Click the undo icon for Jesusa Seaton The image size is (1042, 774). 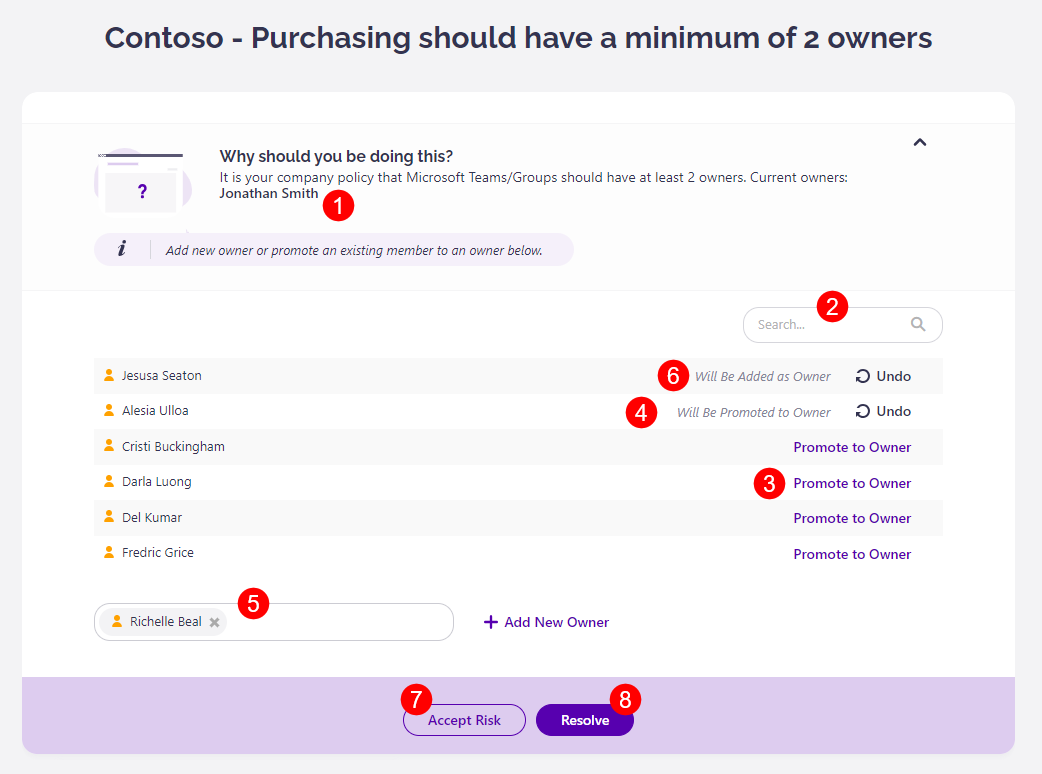(x=863, y=376)
